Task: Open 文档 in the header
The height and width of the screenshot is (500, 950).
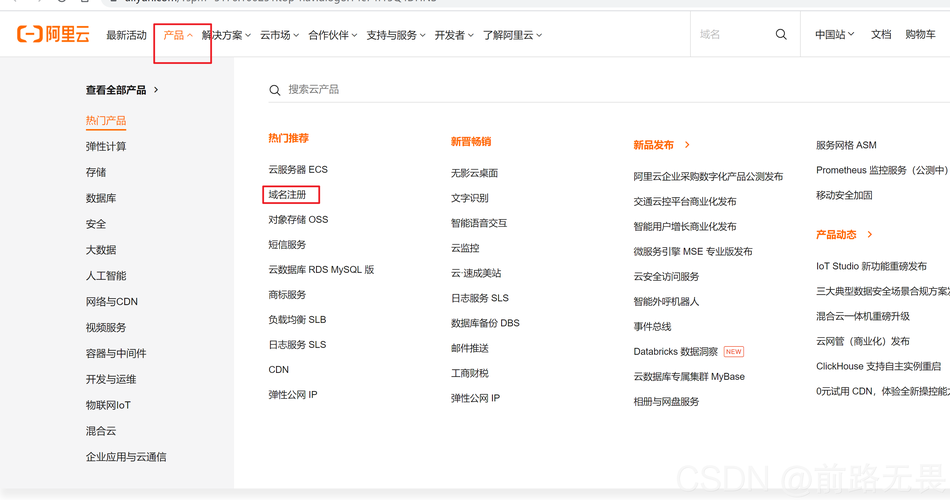Action: tap(881, 35)
